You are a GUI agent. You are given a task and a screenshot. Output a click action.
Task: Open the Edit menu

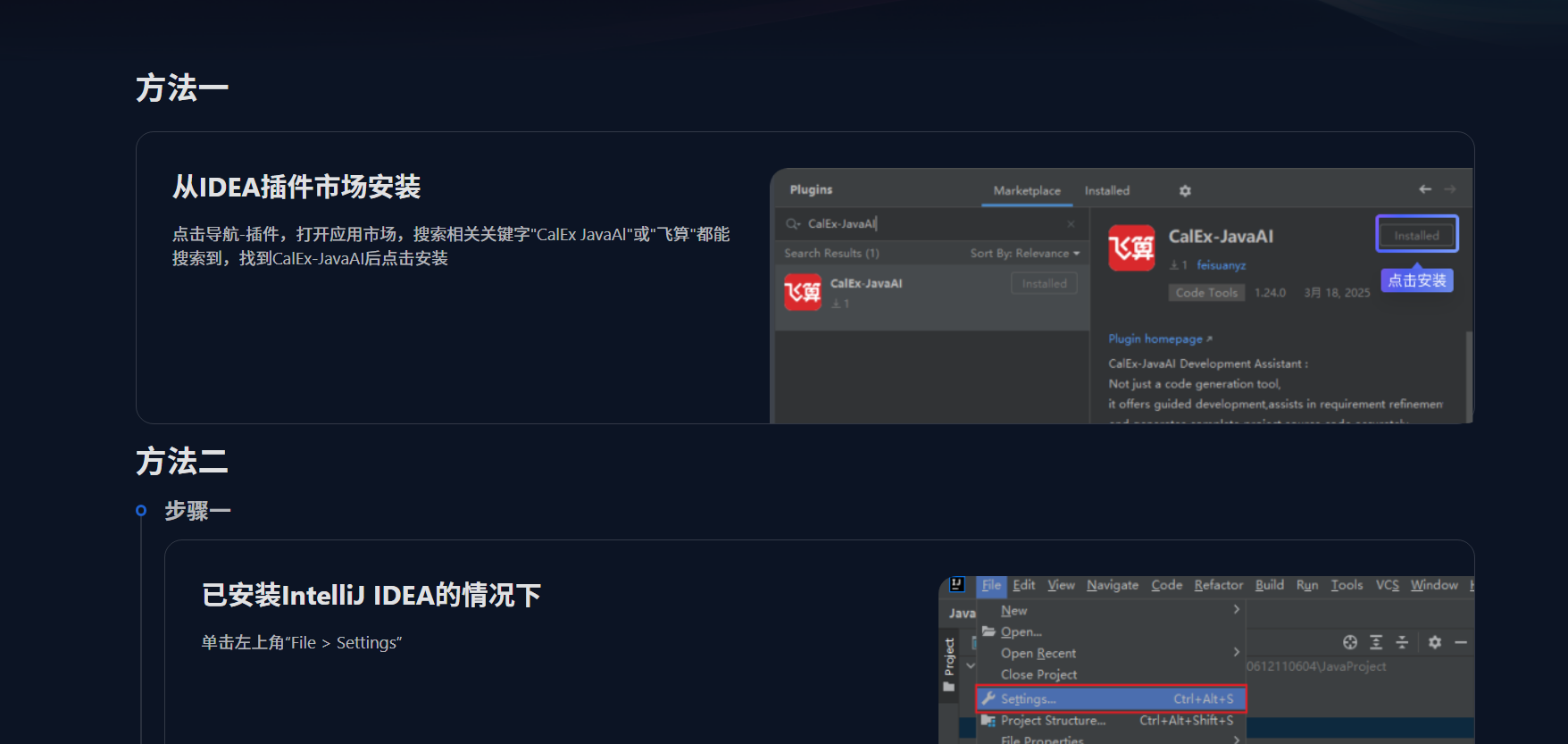pyautogui.click(x=1023, y=585)
